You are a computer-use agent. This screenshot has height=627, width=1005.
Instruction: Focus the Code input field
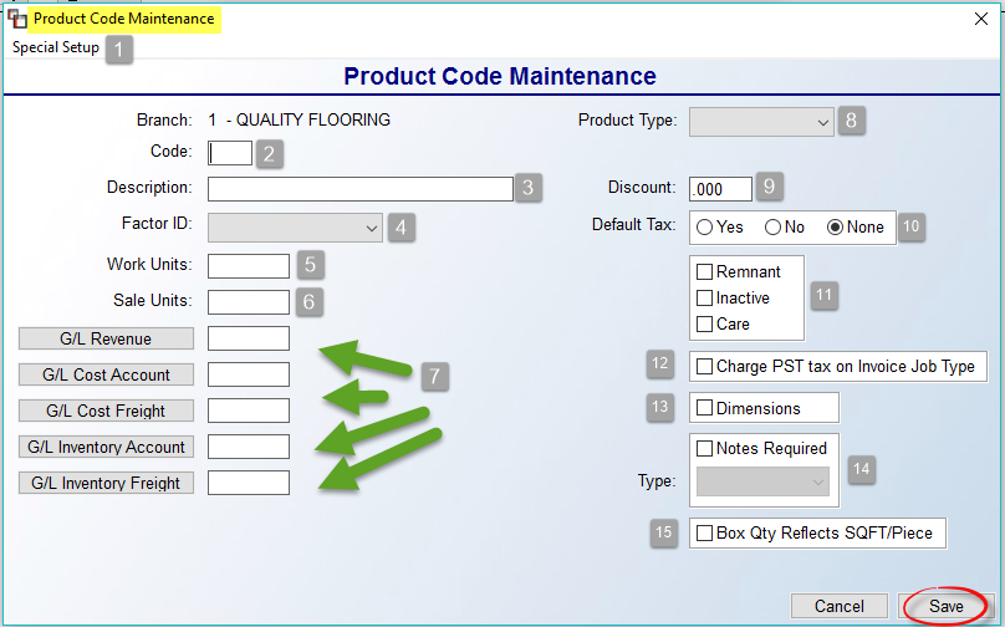coord(230,153)
